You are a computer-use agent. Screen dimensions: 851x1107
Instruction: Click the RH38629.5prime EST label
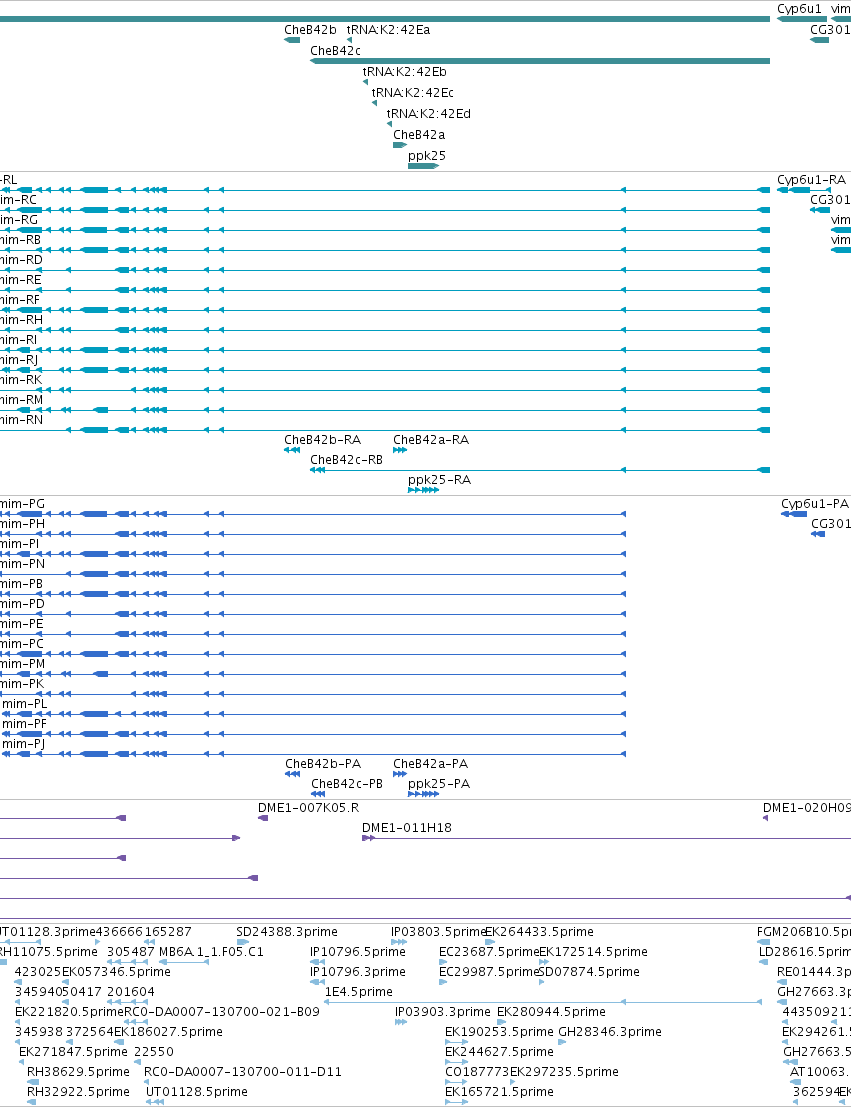[x=78, y=1072]
